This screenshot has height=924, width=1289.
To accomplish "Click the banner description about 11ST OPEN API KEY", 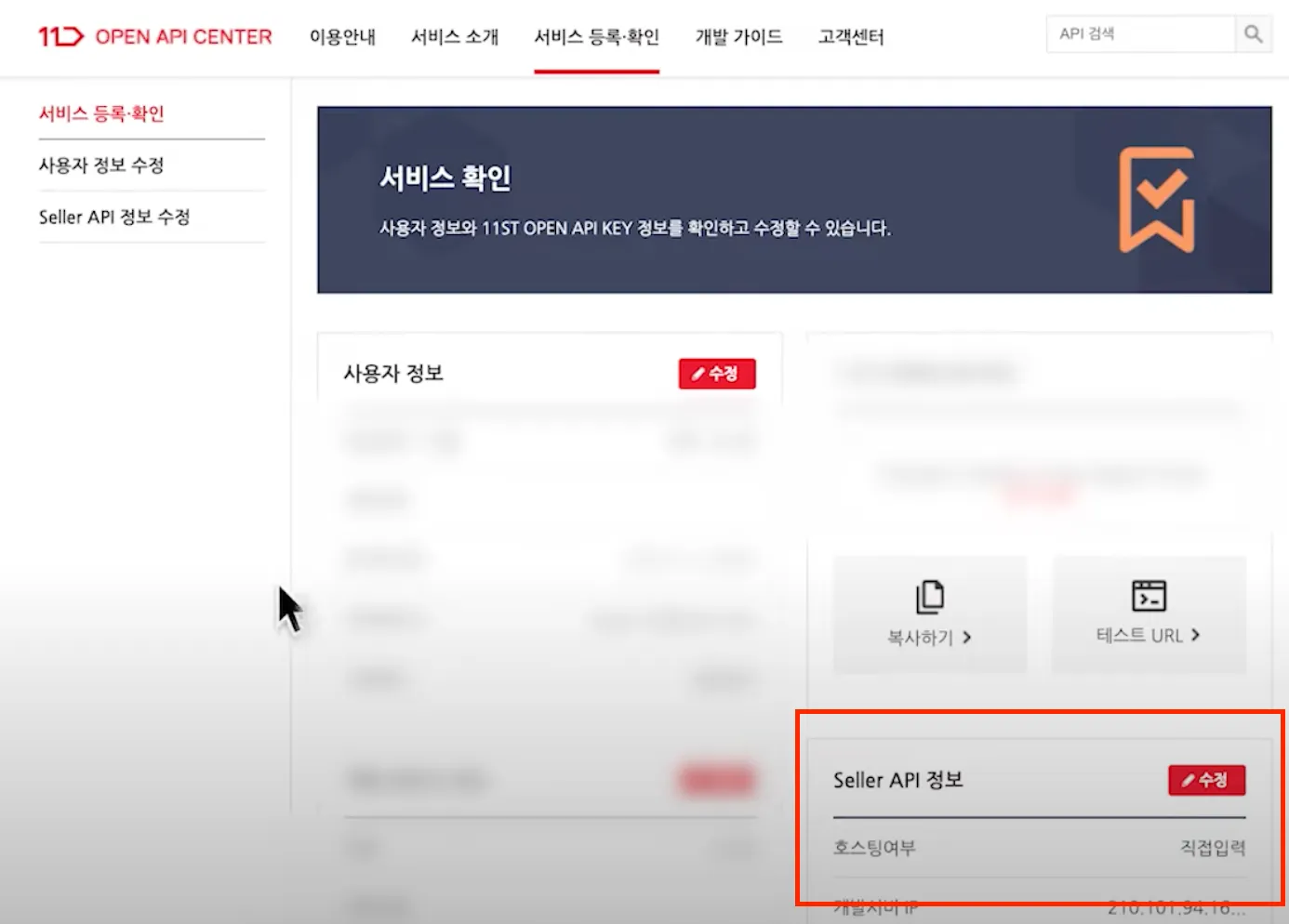I will coord(635,228).
